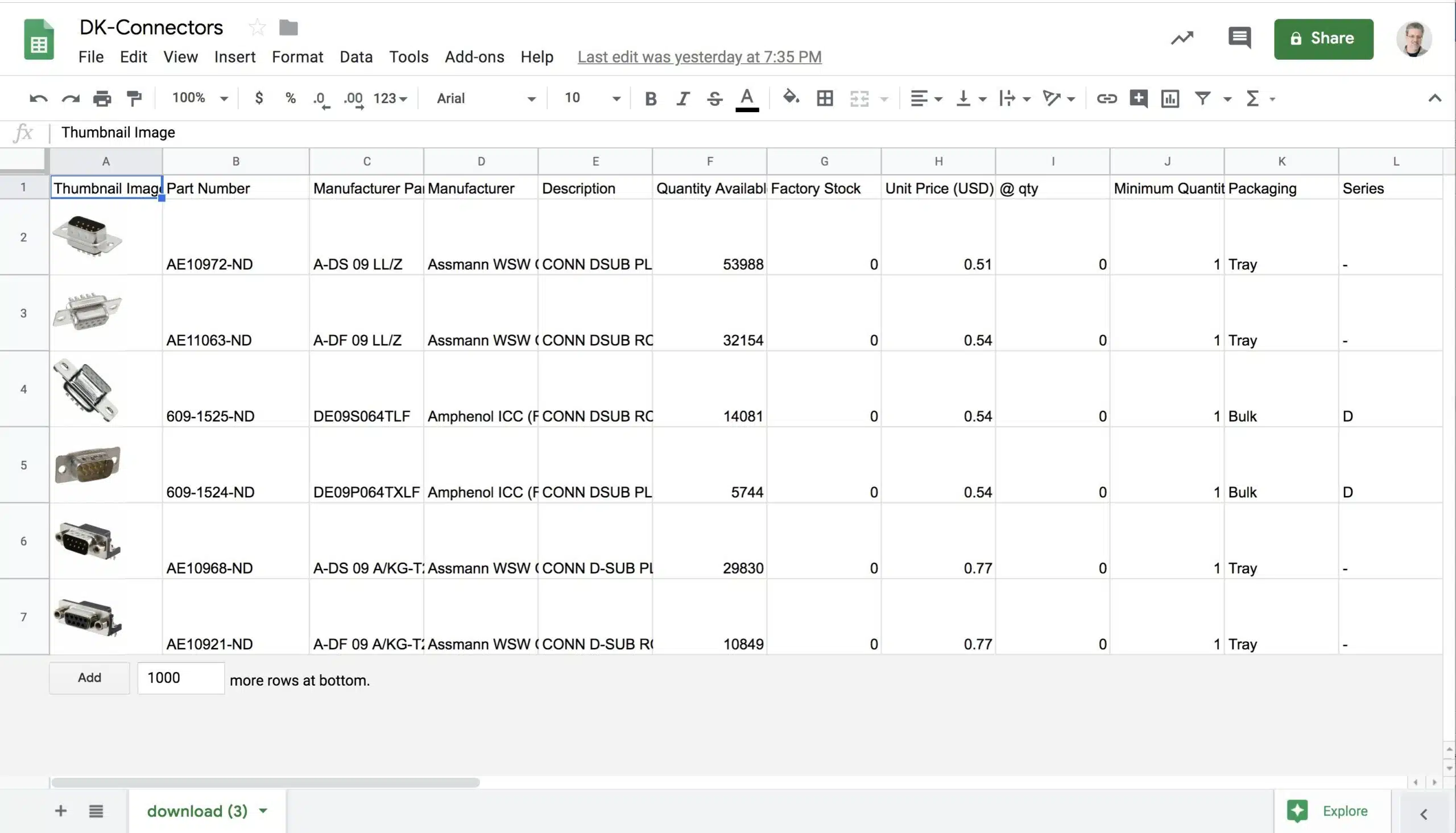
Task: Collapse the menus with the up chevron
Action: click(x=1434, y=98)
